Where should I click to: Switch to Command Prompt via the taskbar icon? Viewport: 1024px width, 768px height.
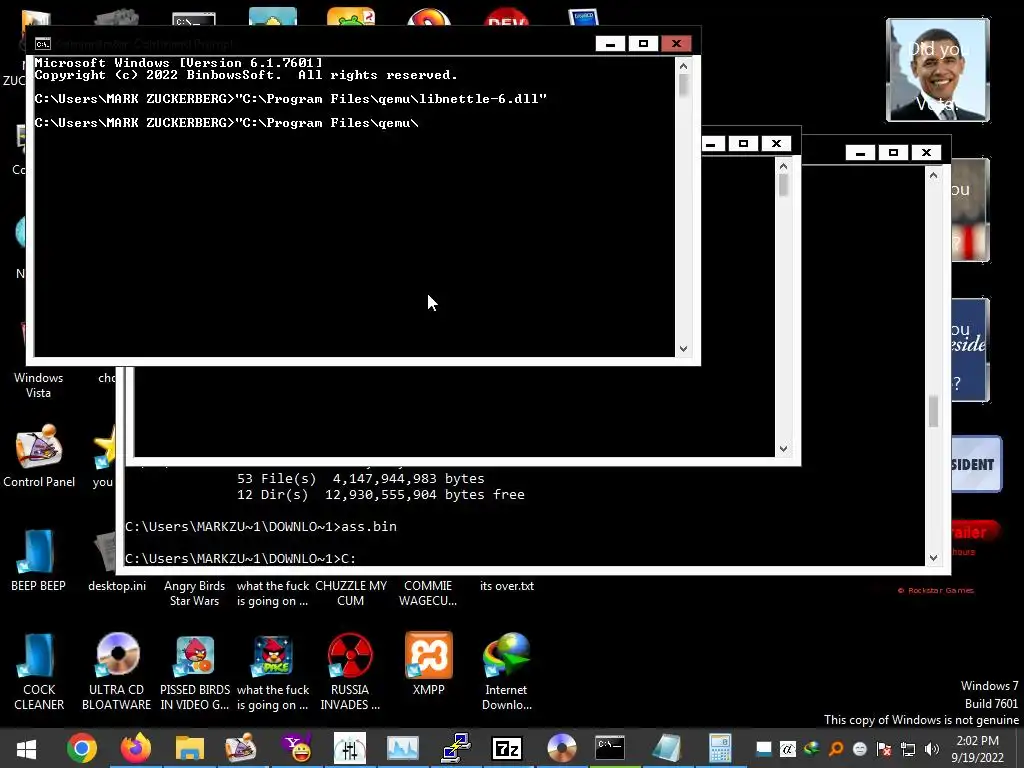611,747
